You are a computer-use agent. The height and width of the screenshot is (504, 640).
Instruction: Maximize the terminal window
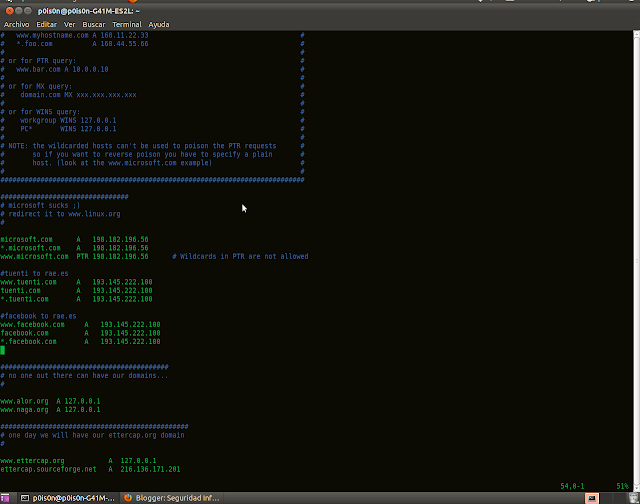28,11
